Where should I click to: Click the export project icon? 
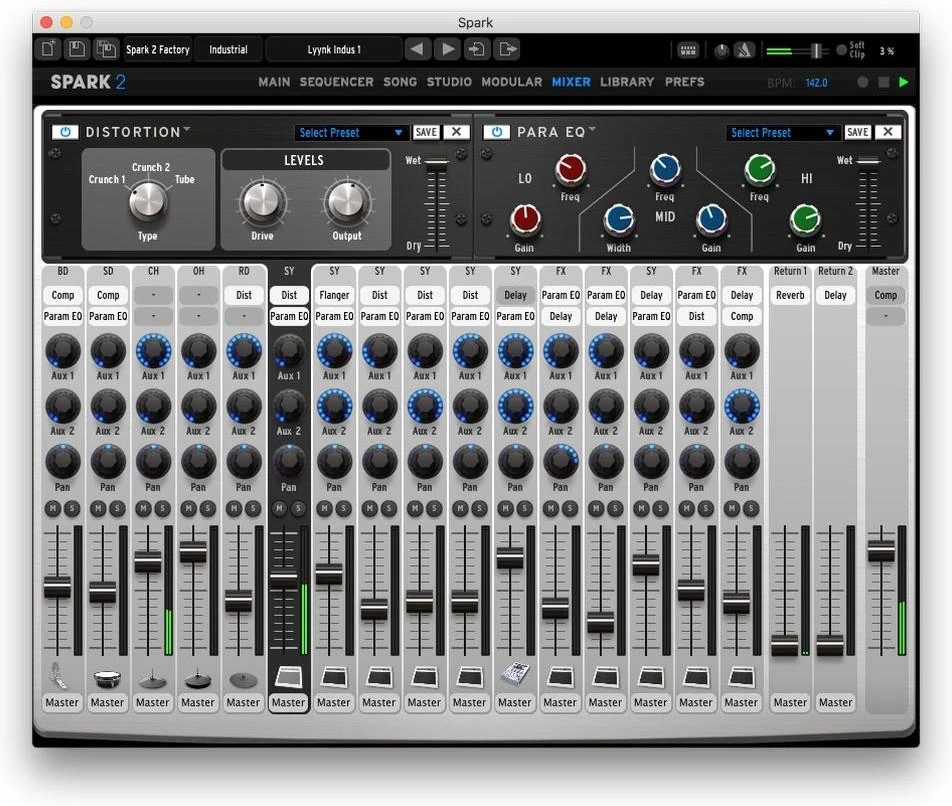click(x=507, y=49)
